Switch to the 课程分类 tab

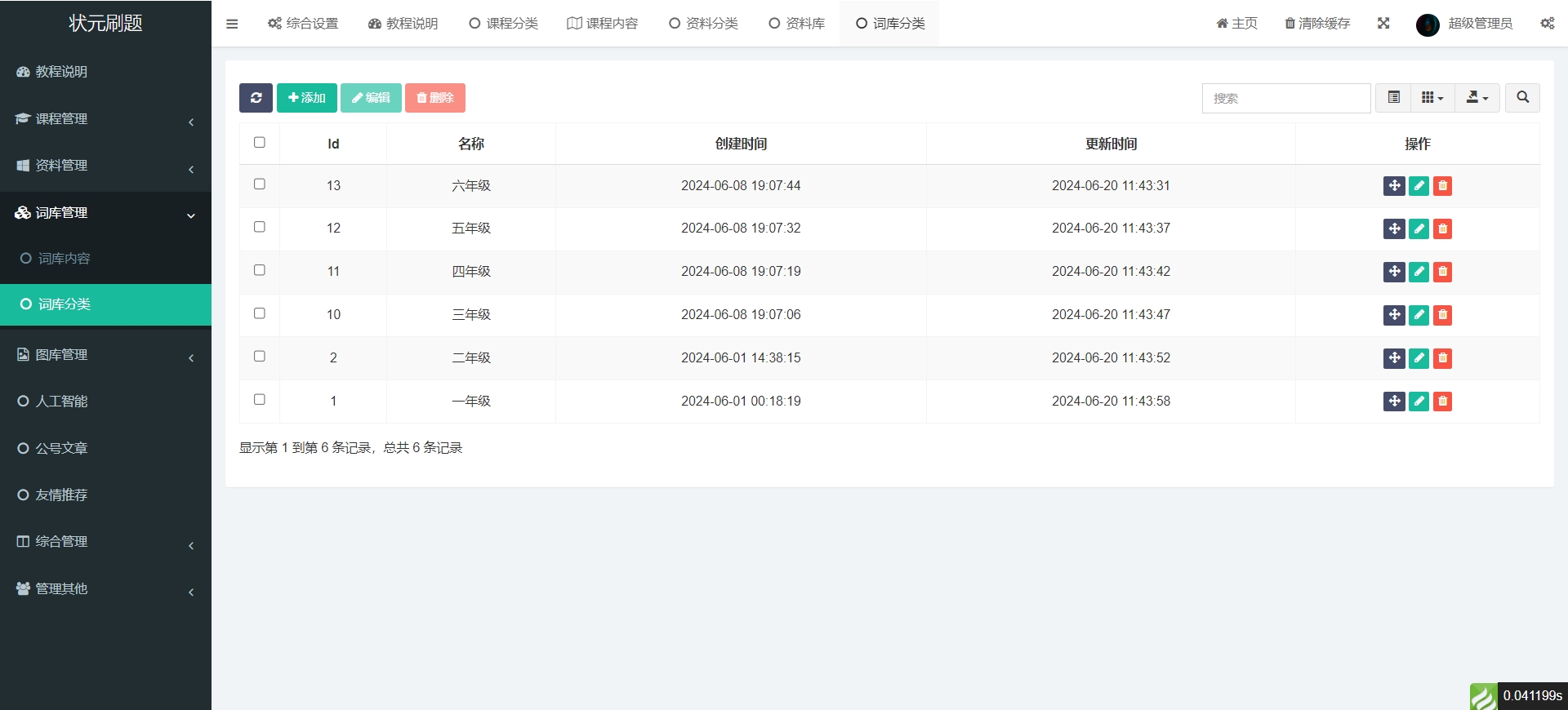pyautogui.click(x=503, y=24)
